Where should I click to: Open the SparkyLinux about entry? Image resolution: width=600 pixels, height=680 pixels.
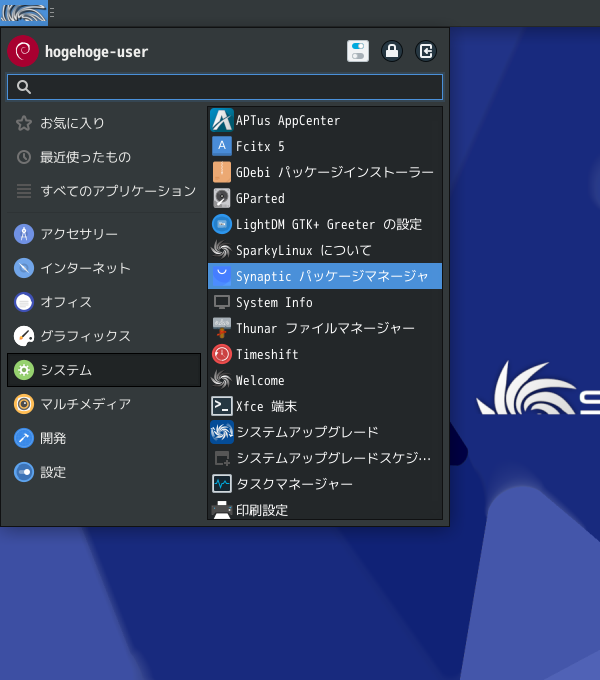coord(325,250)
